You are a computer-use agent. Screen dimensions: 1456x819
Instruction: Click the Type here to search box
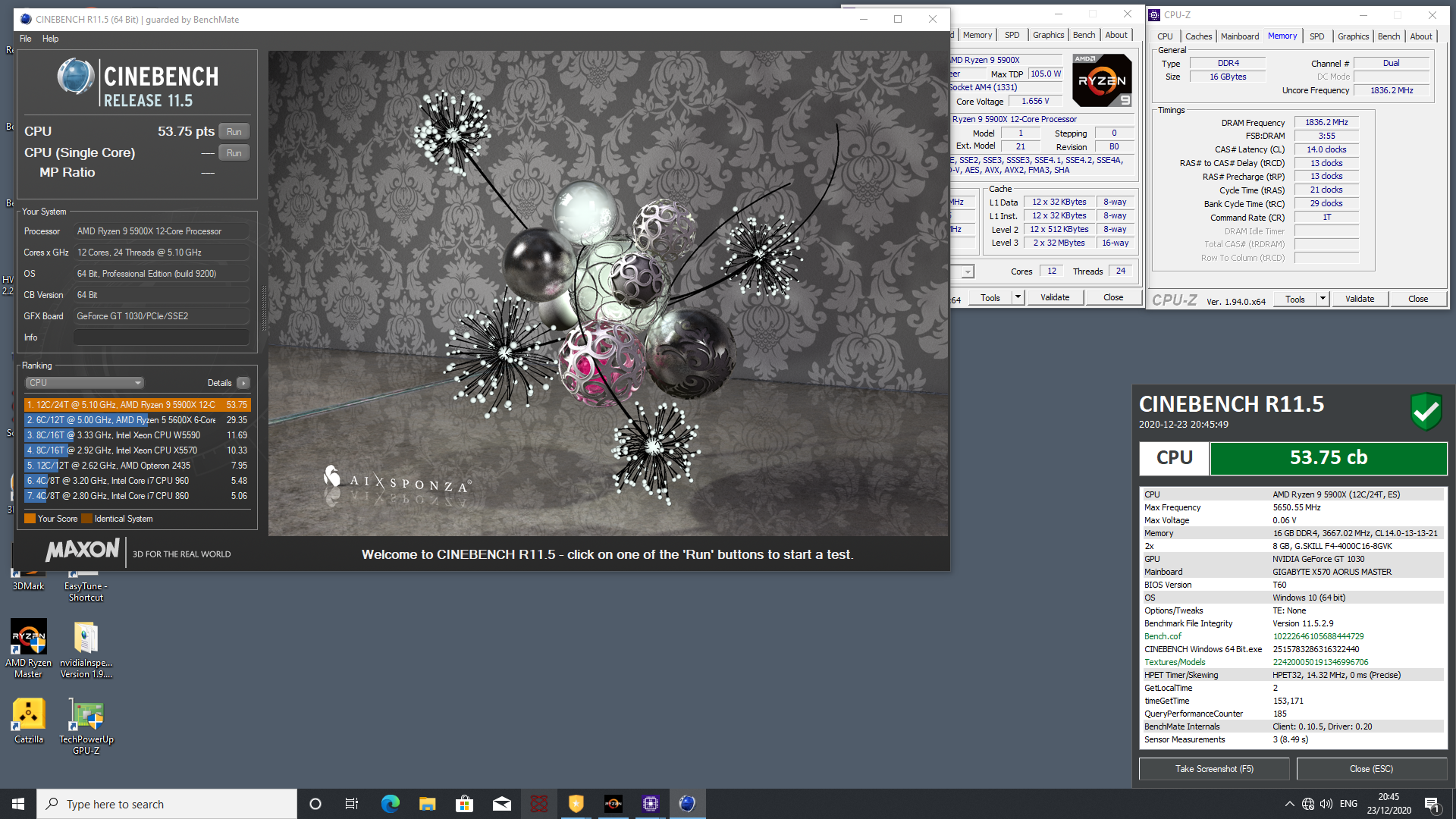pos(167,804)
